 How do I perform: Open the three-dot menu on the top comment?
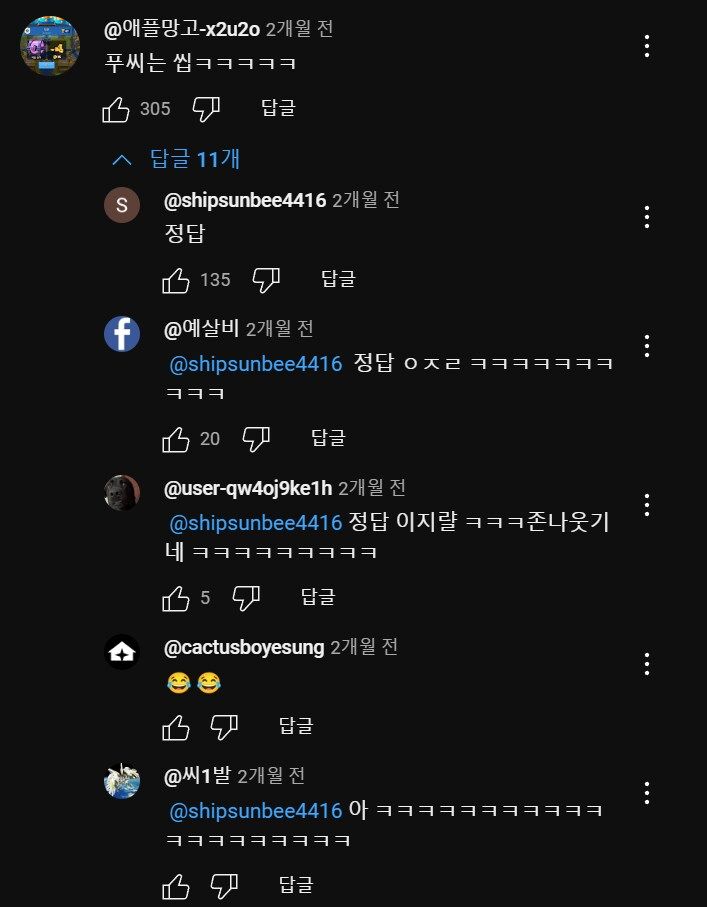pyautogui.click(x=647, y=46)
